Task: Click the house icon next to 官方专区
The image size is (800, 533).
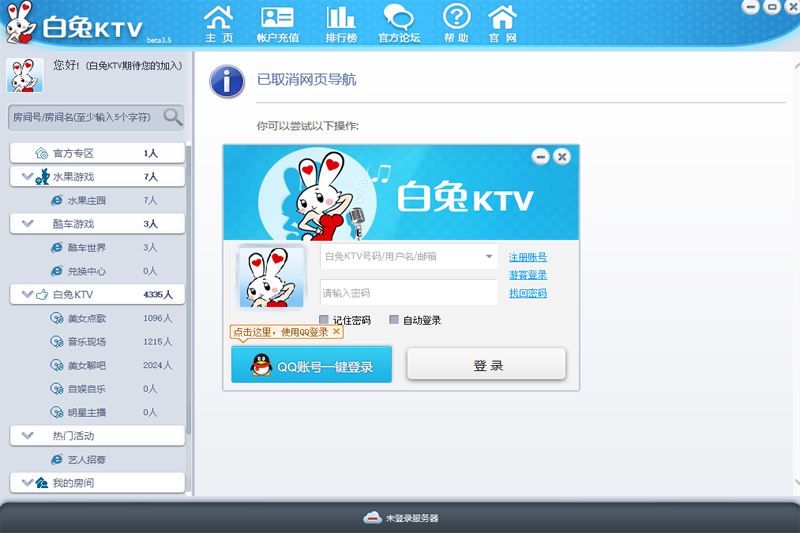Action: (41, 153)
